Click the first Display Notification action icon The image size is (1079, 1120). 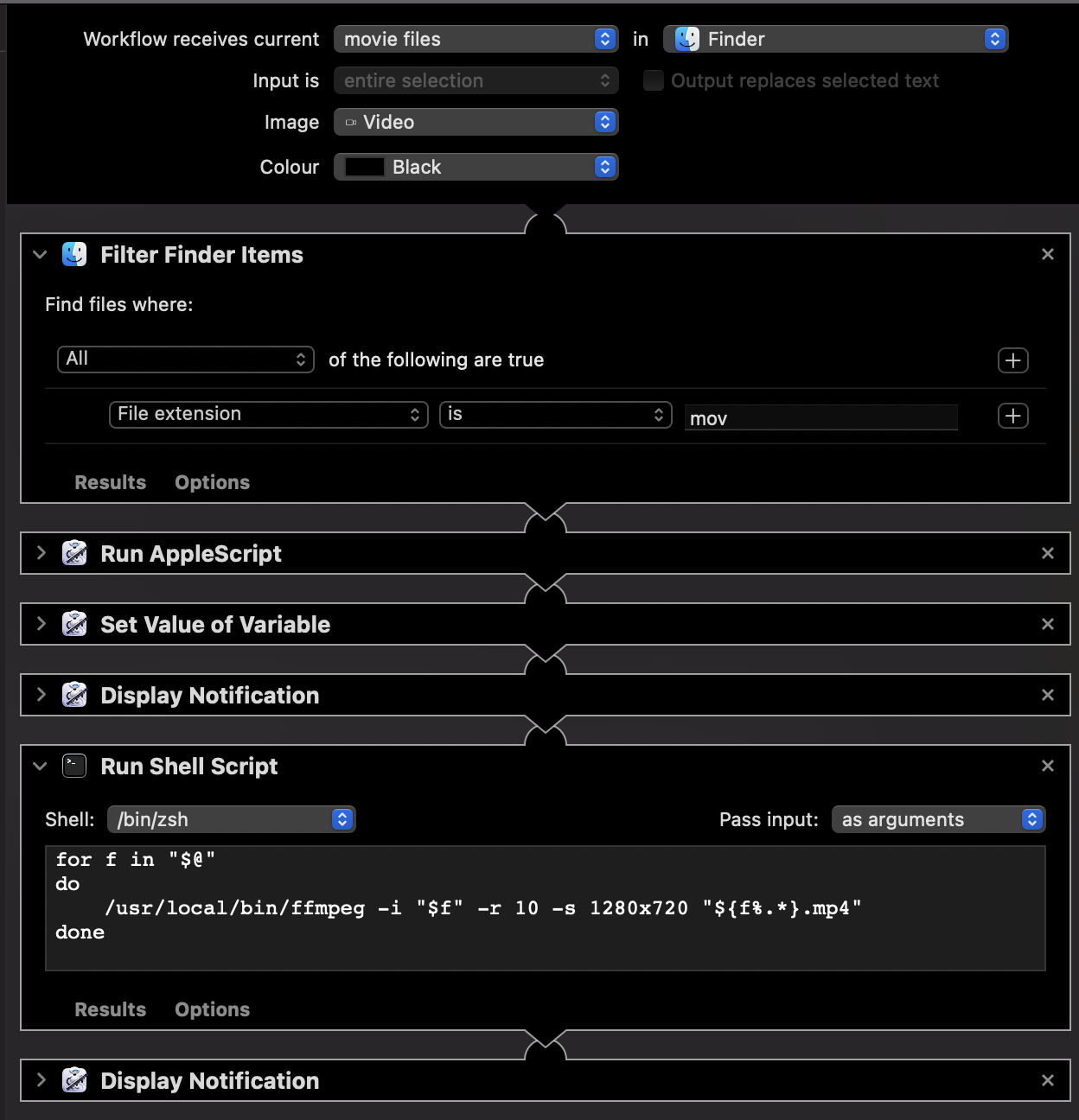74,695
